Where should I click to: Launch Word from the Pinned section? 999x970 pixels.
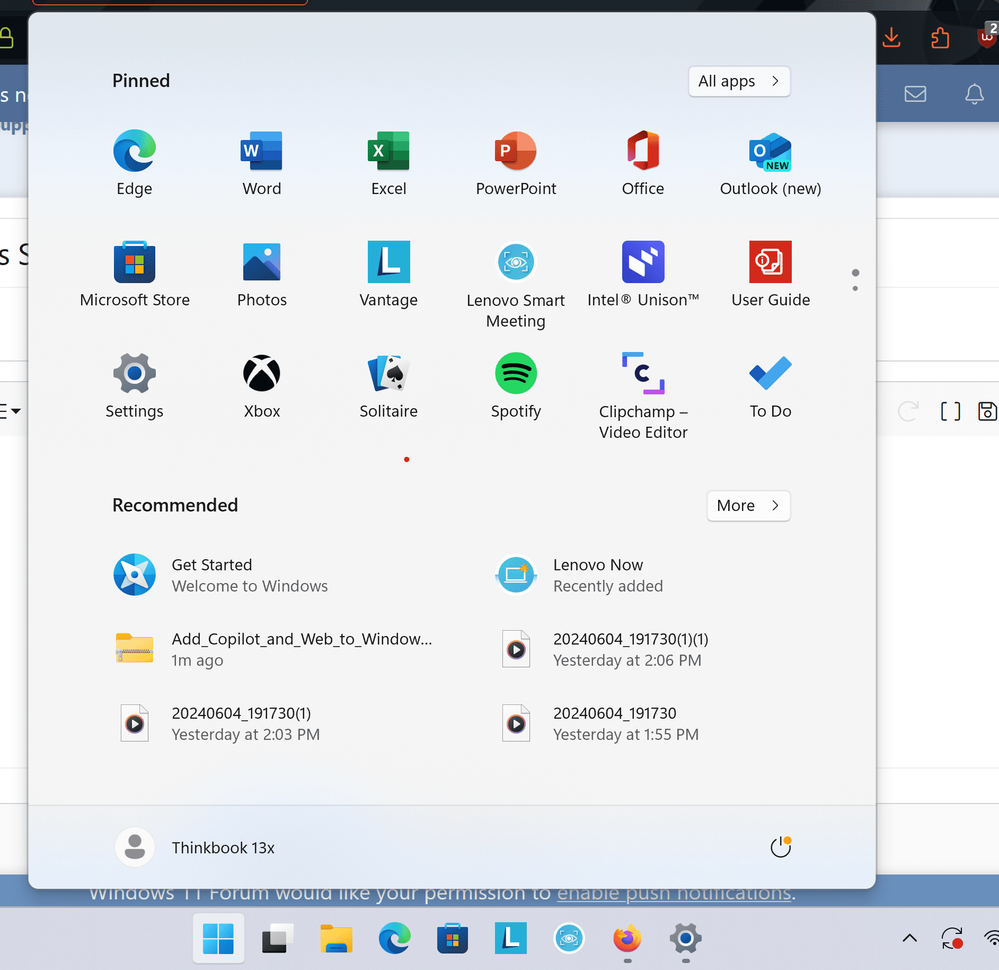261,163
